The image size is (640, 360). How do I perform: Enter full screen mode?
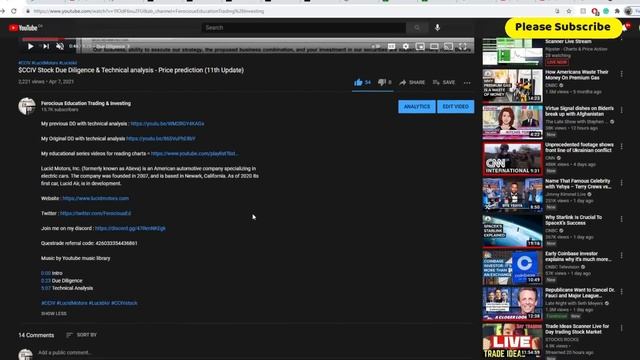pos(462,47)
